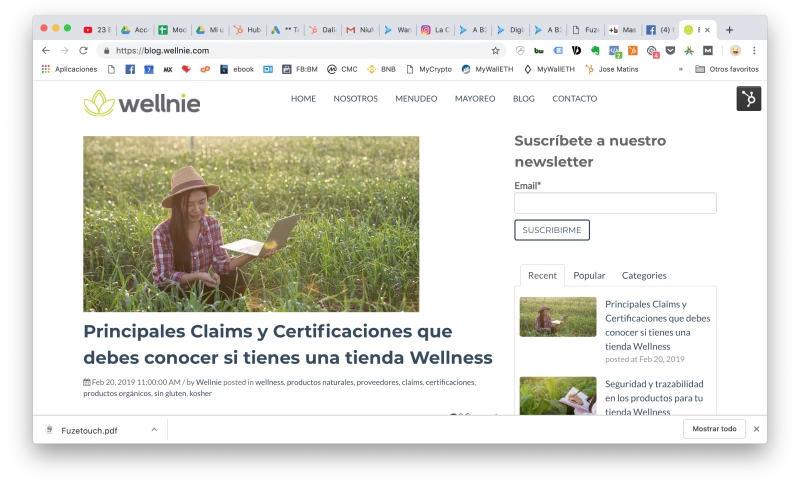800x480 pixels.
Task: Open the BLOG nav item
Action: [x=523, y=98]
